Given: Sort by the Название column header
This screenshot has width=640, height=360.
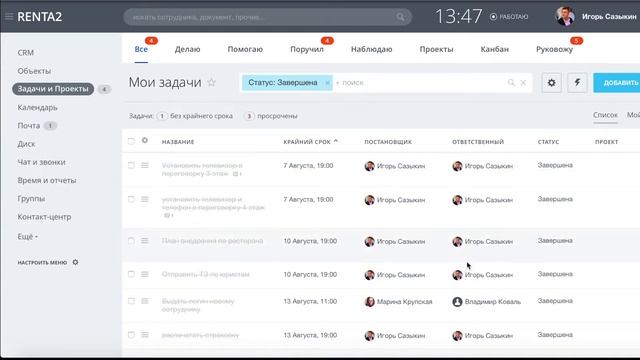Looking at the screenshot, I should coord(178,142).
